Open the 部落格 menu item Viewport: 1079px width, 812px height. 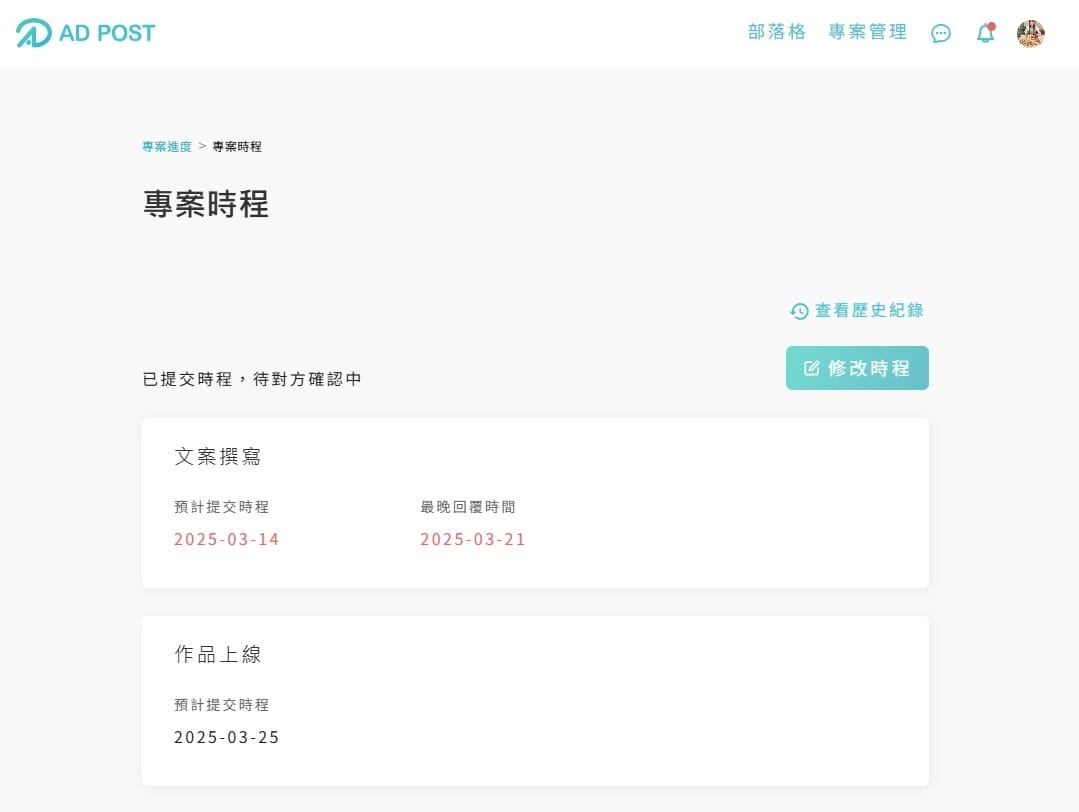click(776, 32)
